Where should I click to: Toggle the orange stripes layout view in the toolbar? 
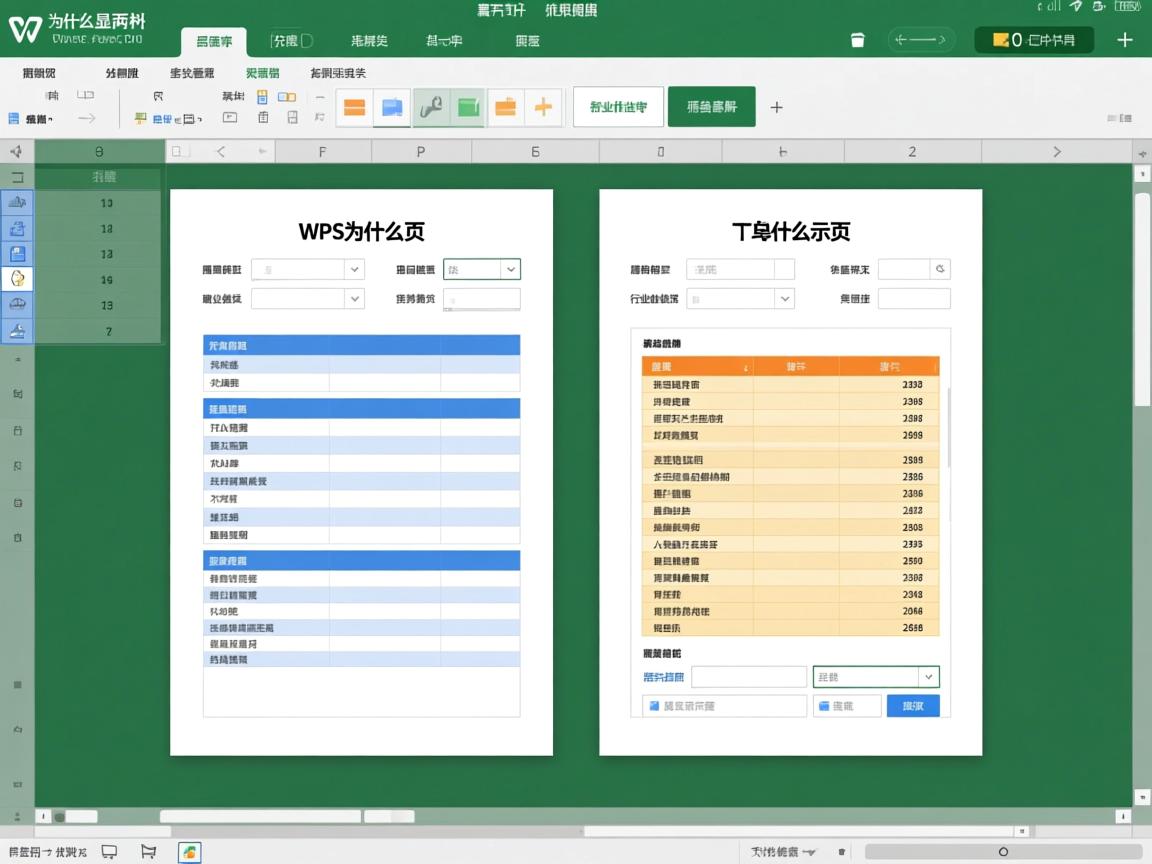354,107
